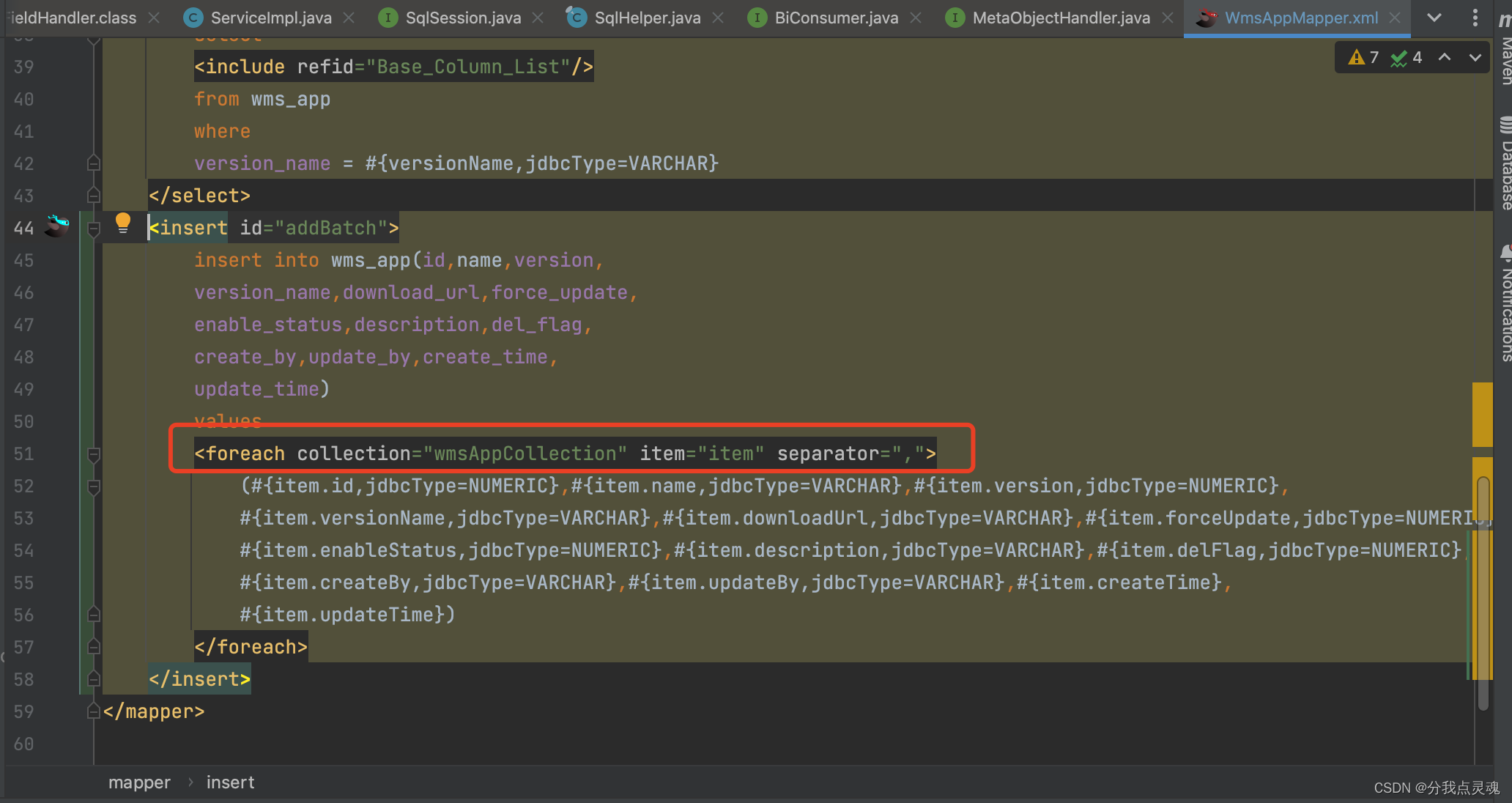This screenshot has width=1512, height=803.
Task: Open hidden tabs list with the chevron dropdown
Action: point(1434,18)
